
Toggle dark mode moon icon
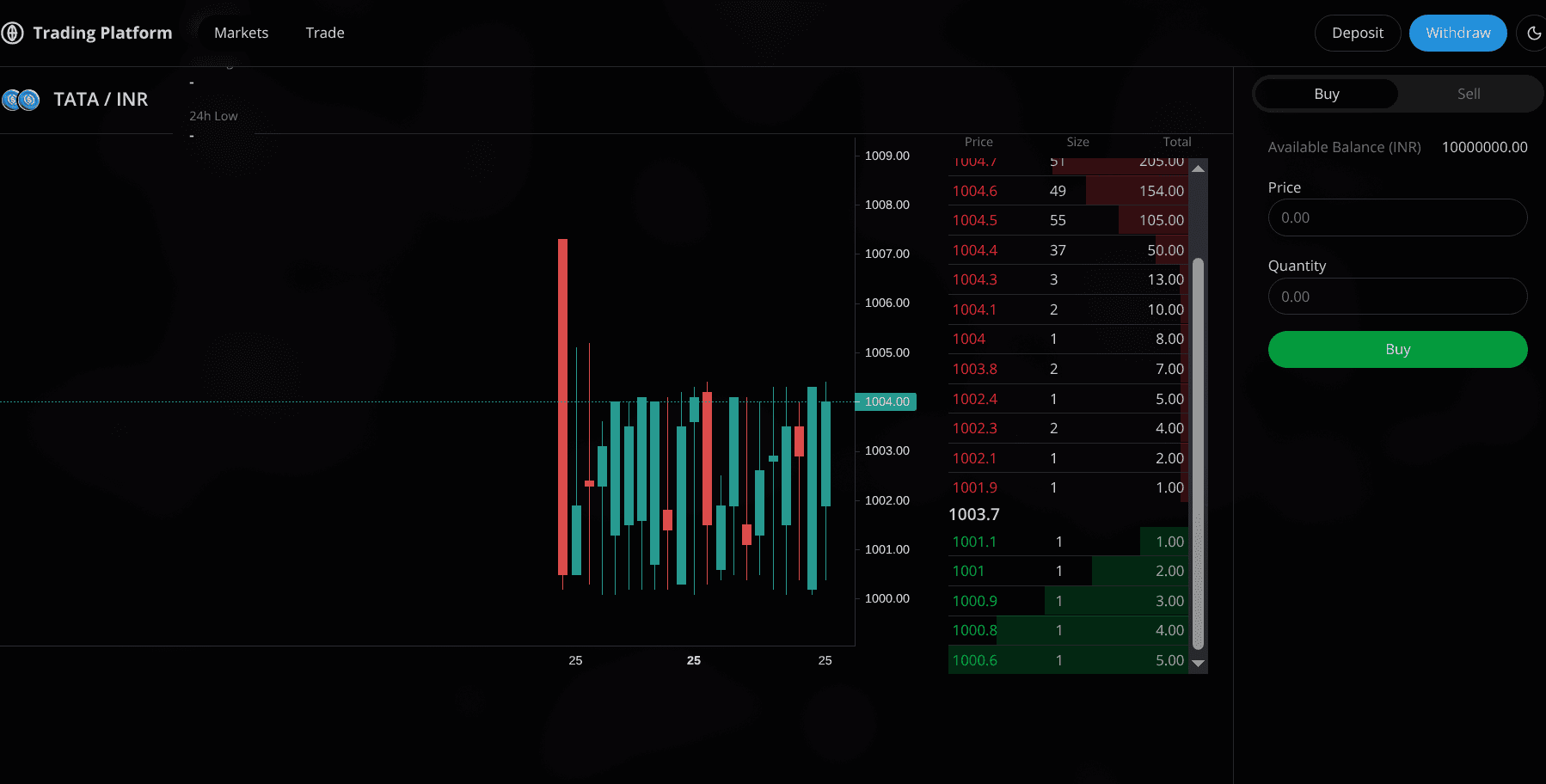(1534, 33)
